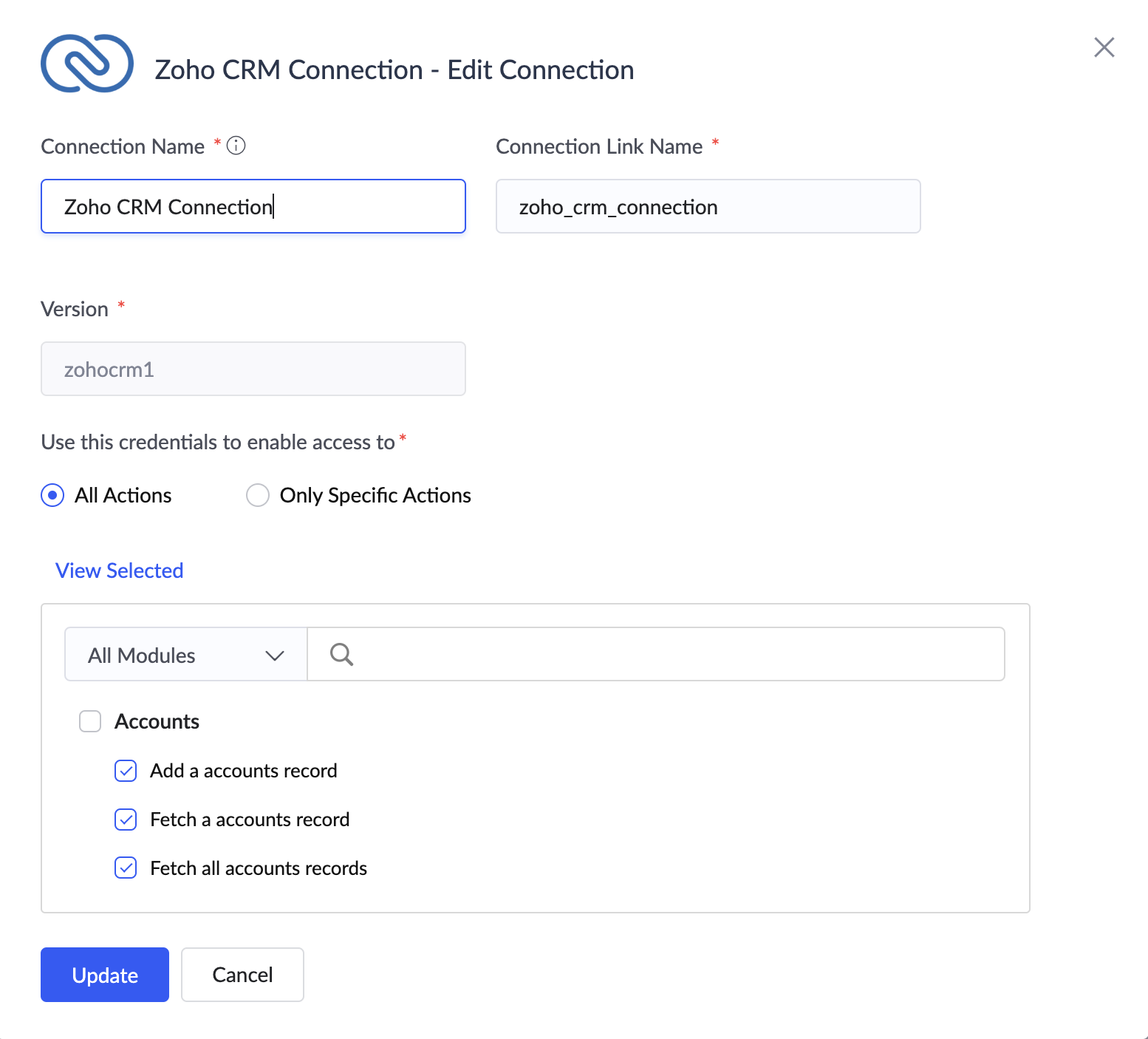Click the Cancel button

(x=242, y=975)
